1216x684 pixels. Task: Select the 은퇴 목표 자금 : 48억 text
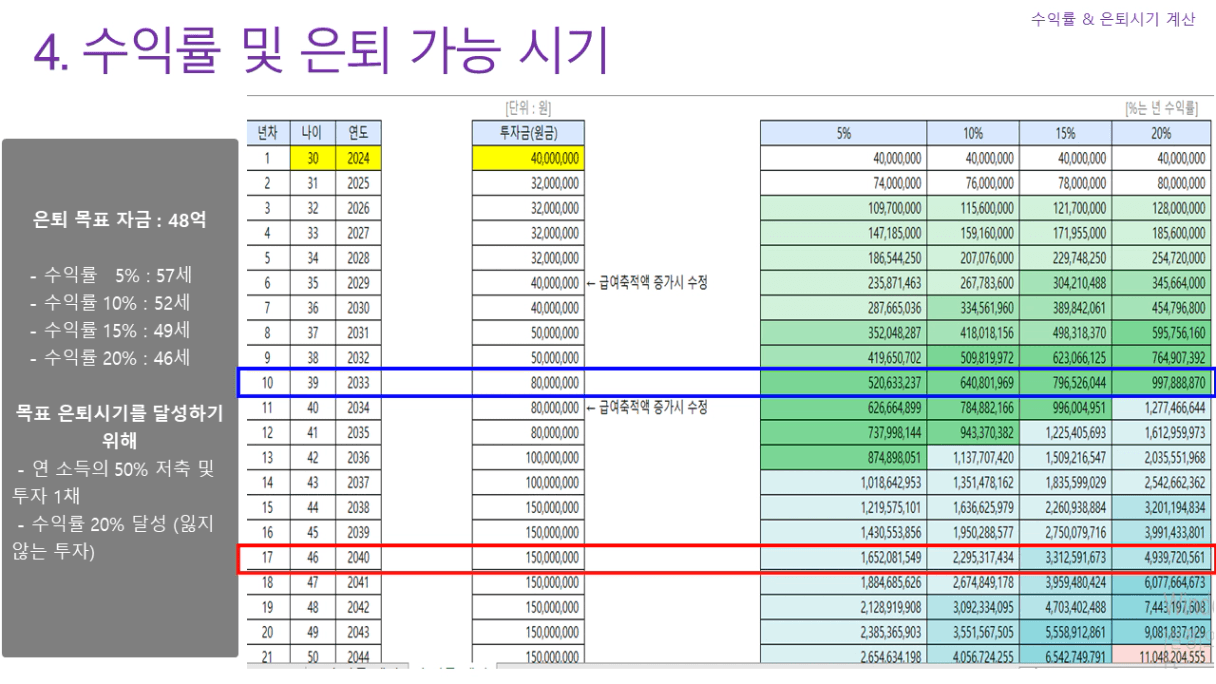coord(120,220)
